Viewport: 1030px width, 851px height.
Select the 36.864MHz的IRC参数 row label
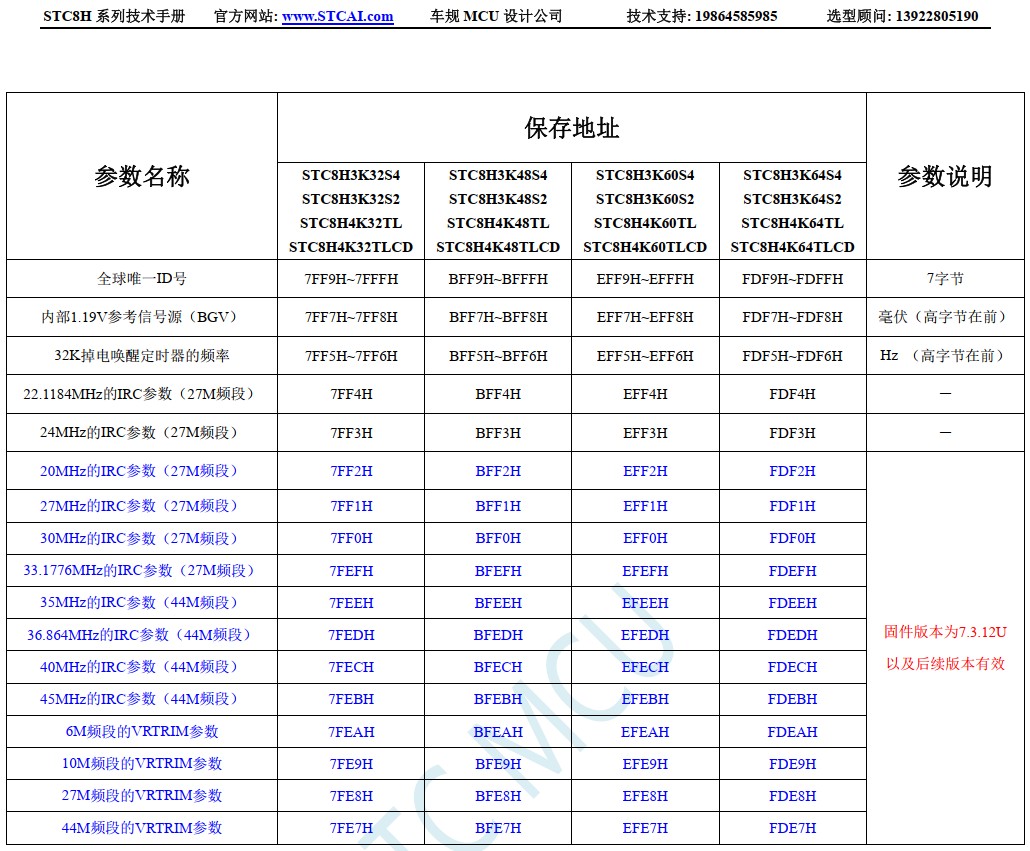(142, 635)
